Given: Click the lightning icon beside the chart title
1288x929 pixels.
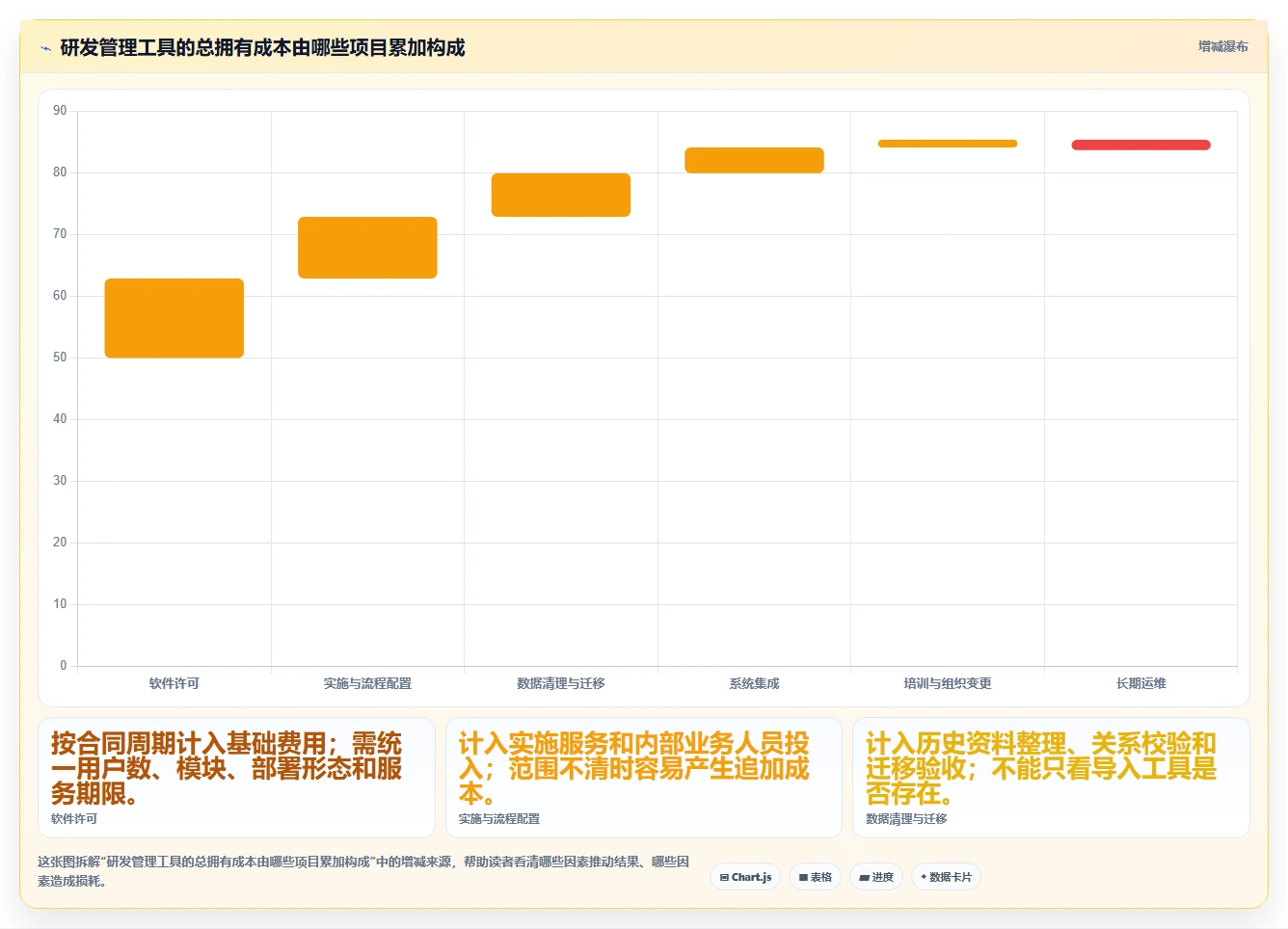Looking at the screenshot, I should [45, 48].
